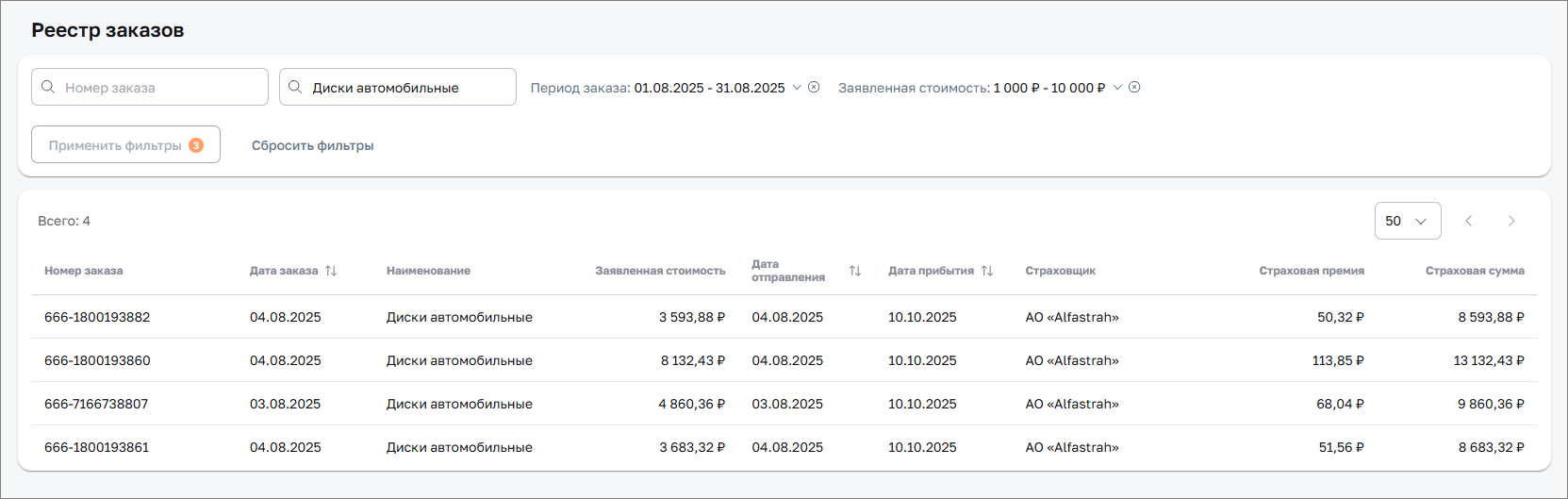Image resolution: width=1568 pixels, height=499 pixels.
Task: Click insurance premium 51,56 ₽
Action: click(x=1342, y=447)
